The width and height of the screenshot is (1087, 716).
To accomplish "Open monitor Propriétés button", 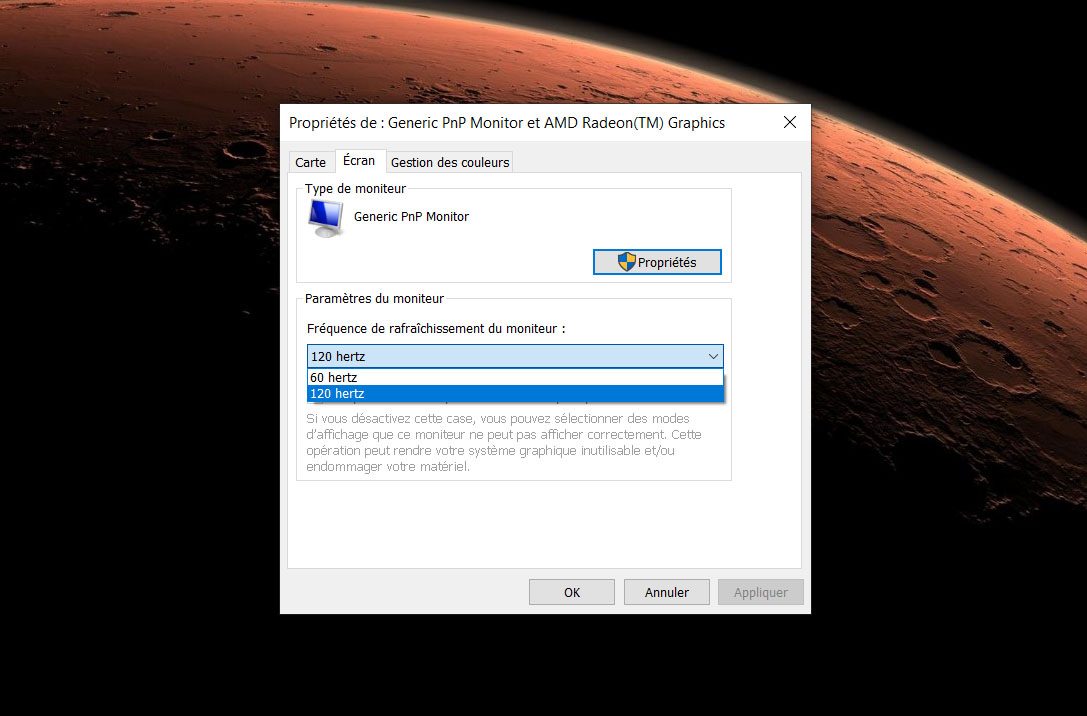I will [x=657, y=262].
